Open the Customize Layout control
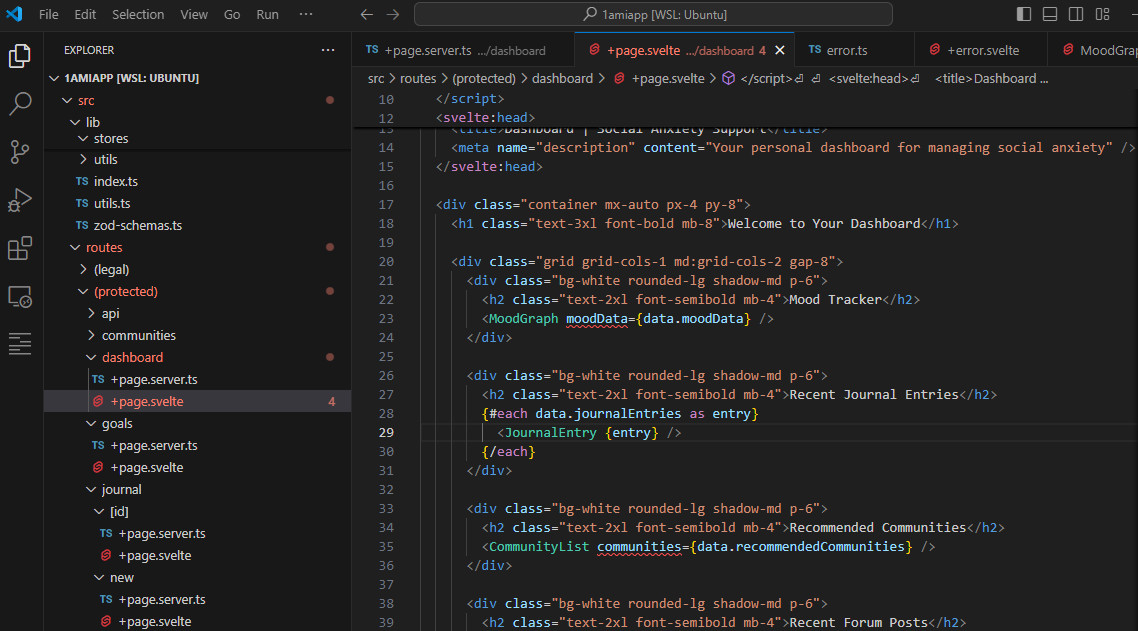The image size is (1138, 631). pos(1101,13)
